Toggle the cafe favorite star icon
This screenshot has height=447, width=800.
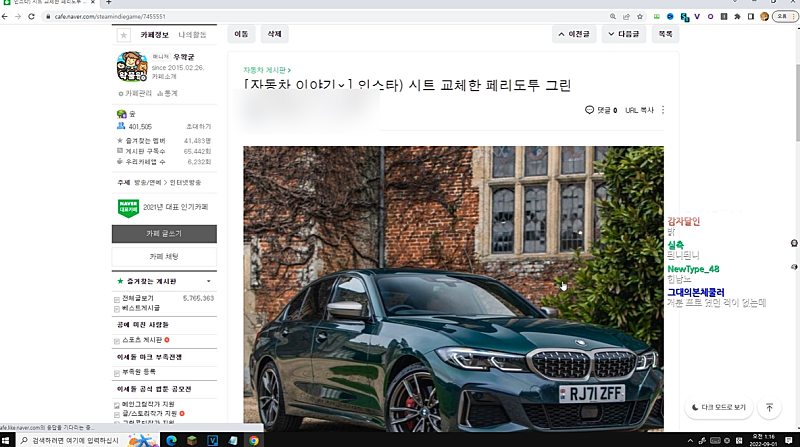coord(123,35)
